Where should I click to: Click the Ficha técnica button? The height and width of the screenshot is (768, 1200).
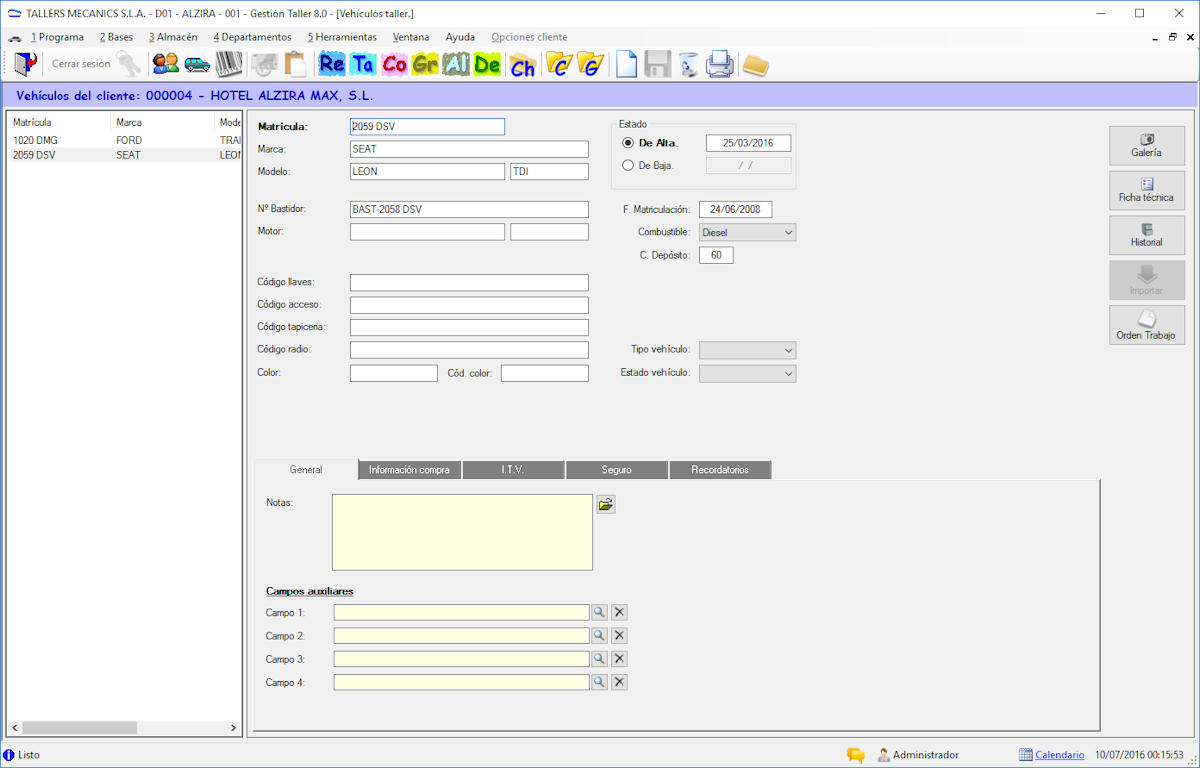[1147, 190]
